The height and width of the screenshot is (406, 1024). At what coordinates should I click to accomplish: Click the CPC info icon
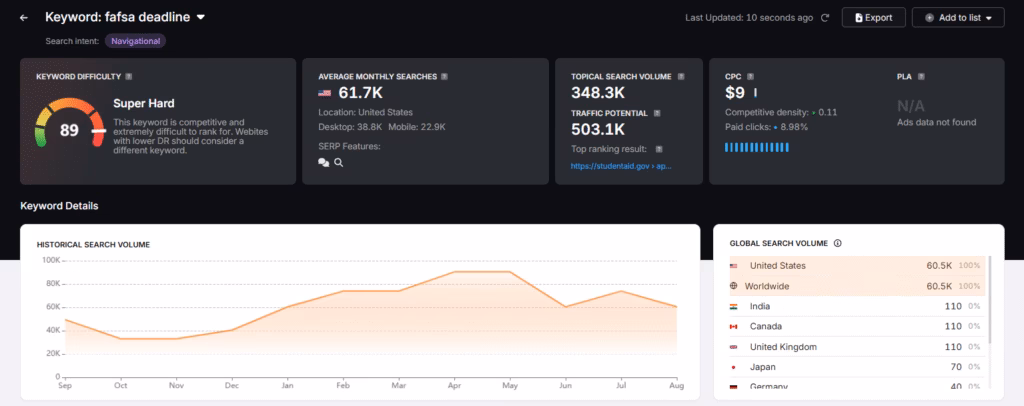(749, 76)
